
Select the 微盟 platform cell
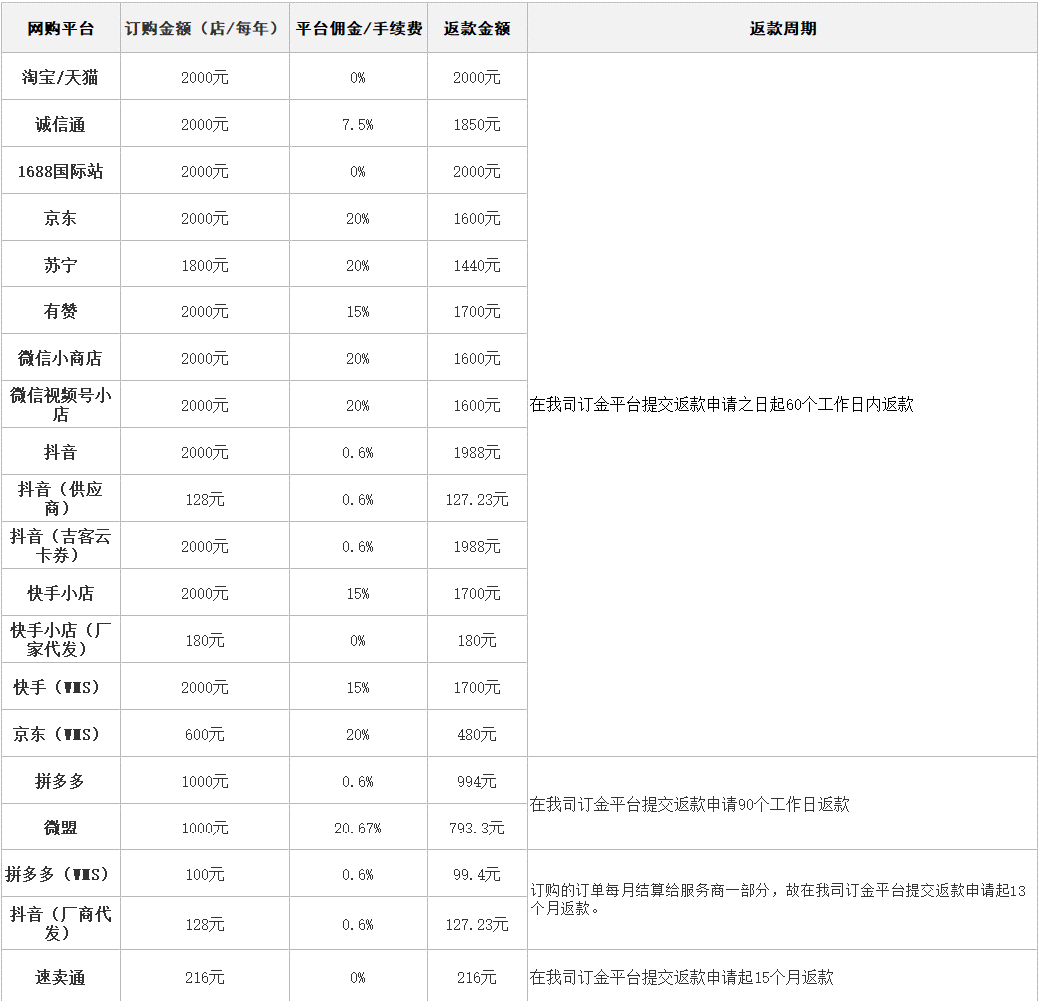tap(60, 827)
